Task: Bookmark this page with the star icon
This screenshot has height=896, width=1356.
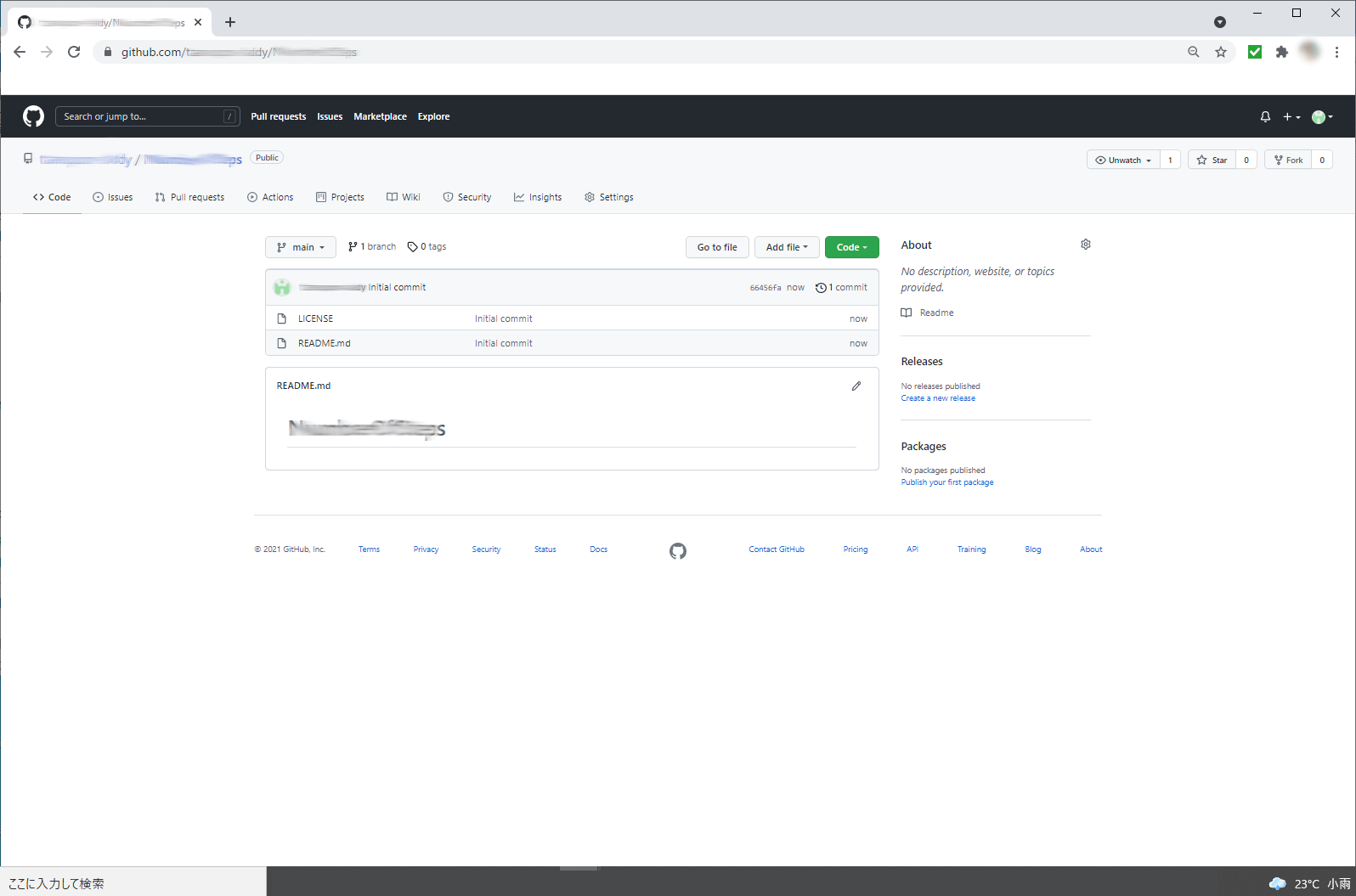Action: [x=1220, y=52]
